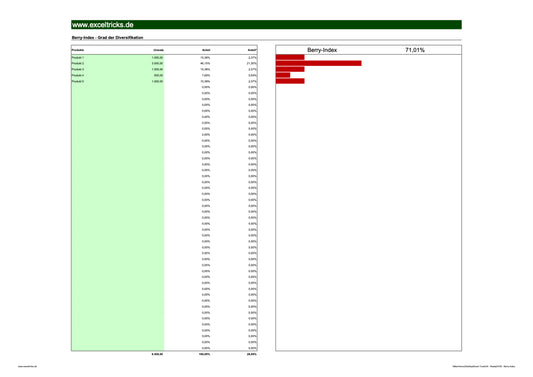Image resolution: width=533 pixels, height=377 pixels.
Task: Select the 'Produkt 3' row label
Action: pyautogui.click(x=78, y=69)
